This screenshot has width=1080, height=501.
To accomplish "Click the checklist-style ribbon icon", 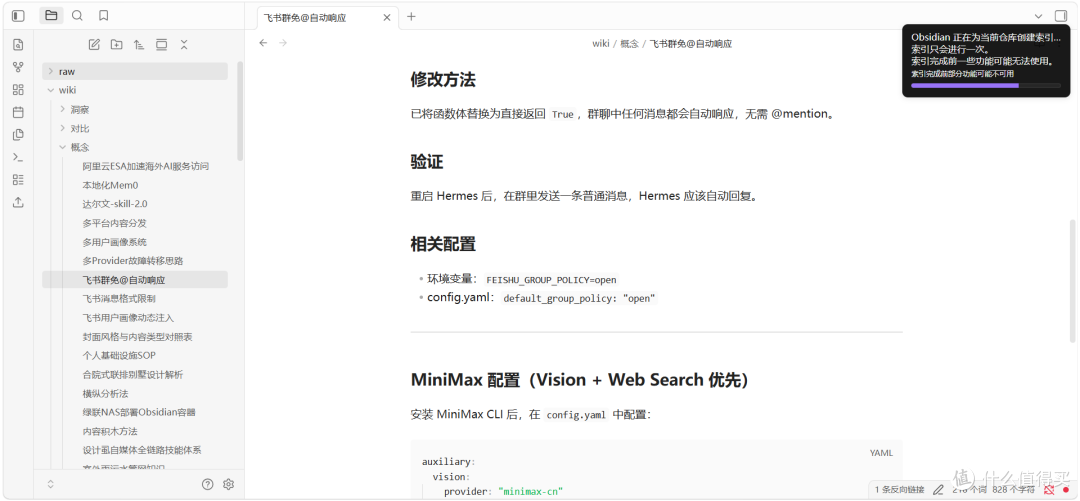I will pos(19,179).
